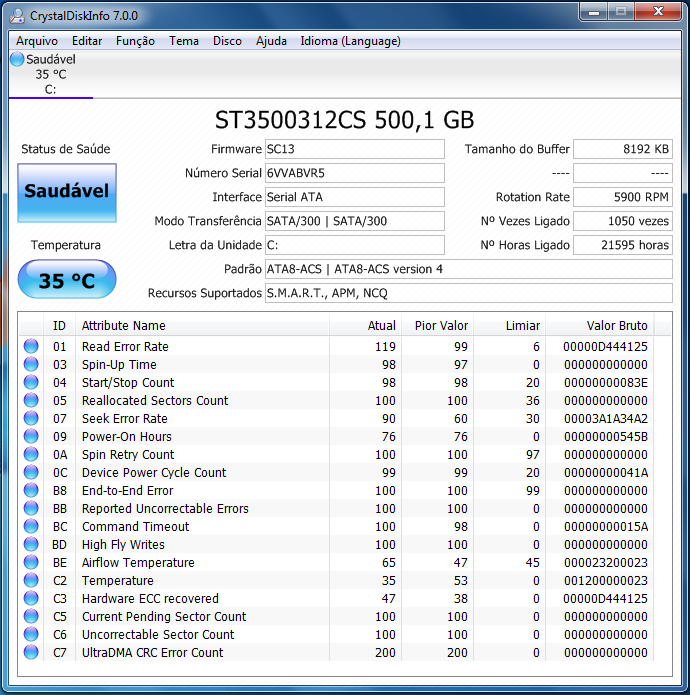Click the Modo Transferência field SATA/300
This screenshot has width=690, height=695.
click(x=355, y=221)
